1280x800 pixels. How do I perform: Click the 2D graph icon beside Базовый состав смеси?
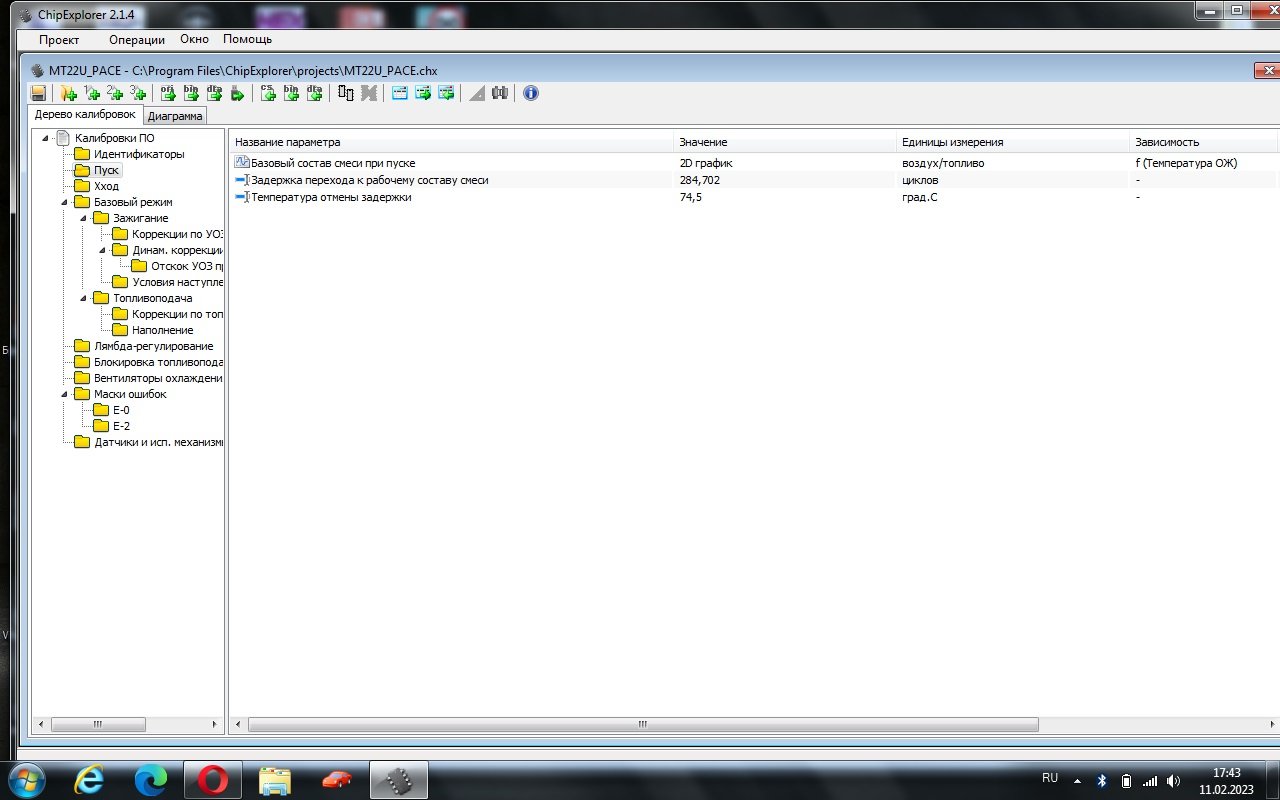(241, 163)
